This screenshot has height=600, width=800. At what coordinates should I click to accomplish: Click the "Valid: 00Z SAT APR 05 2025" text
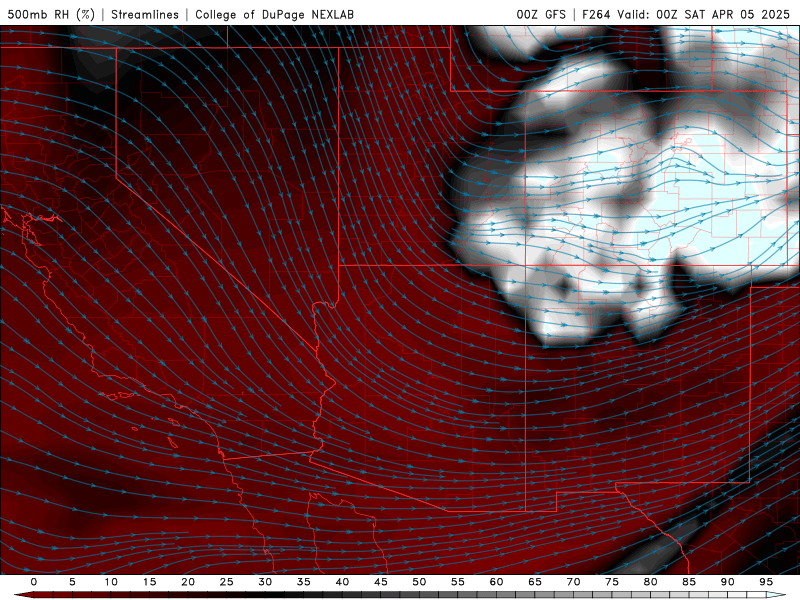[x=703, y=15]
